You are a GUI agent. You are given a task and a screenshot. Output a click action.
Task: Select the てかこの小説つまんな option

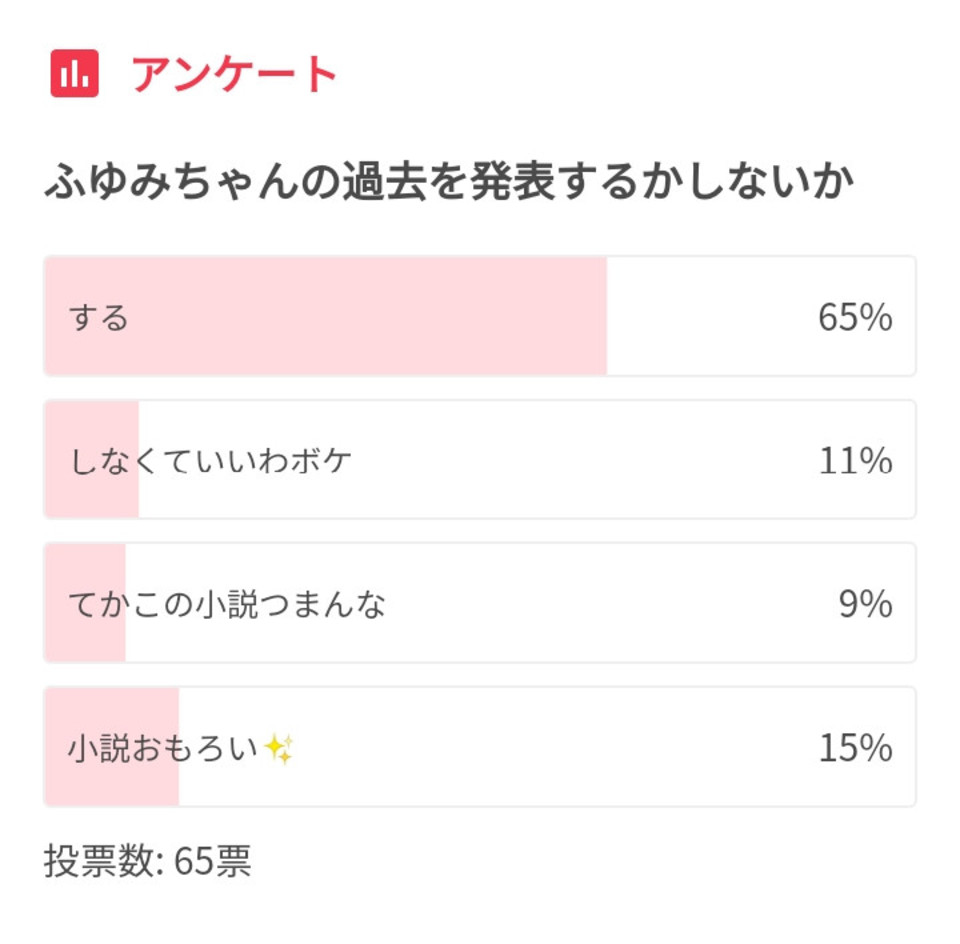(x=480, y=603)
